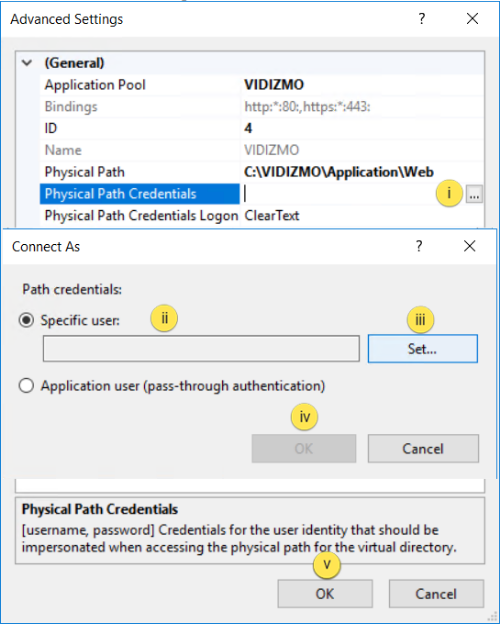Cancel the Connect As dialog
Screen dimensions: 500x624
pyautogui.click(x=423, y=448)
